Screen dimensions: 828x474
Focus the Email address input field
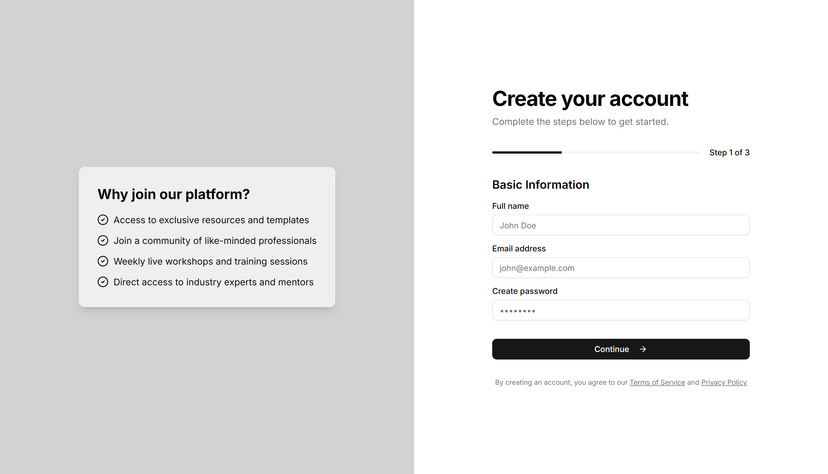620,268
